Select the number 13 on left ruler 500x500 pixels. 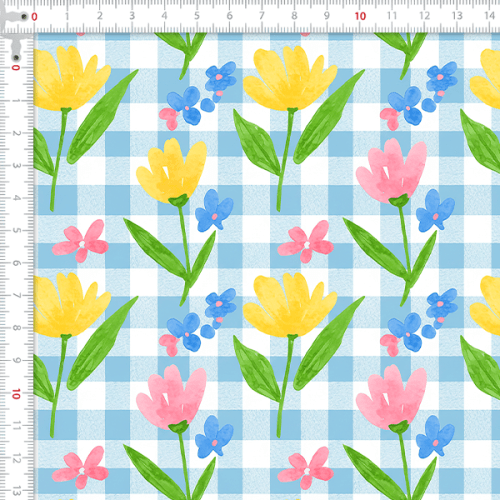16,491
